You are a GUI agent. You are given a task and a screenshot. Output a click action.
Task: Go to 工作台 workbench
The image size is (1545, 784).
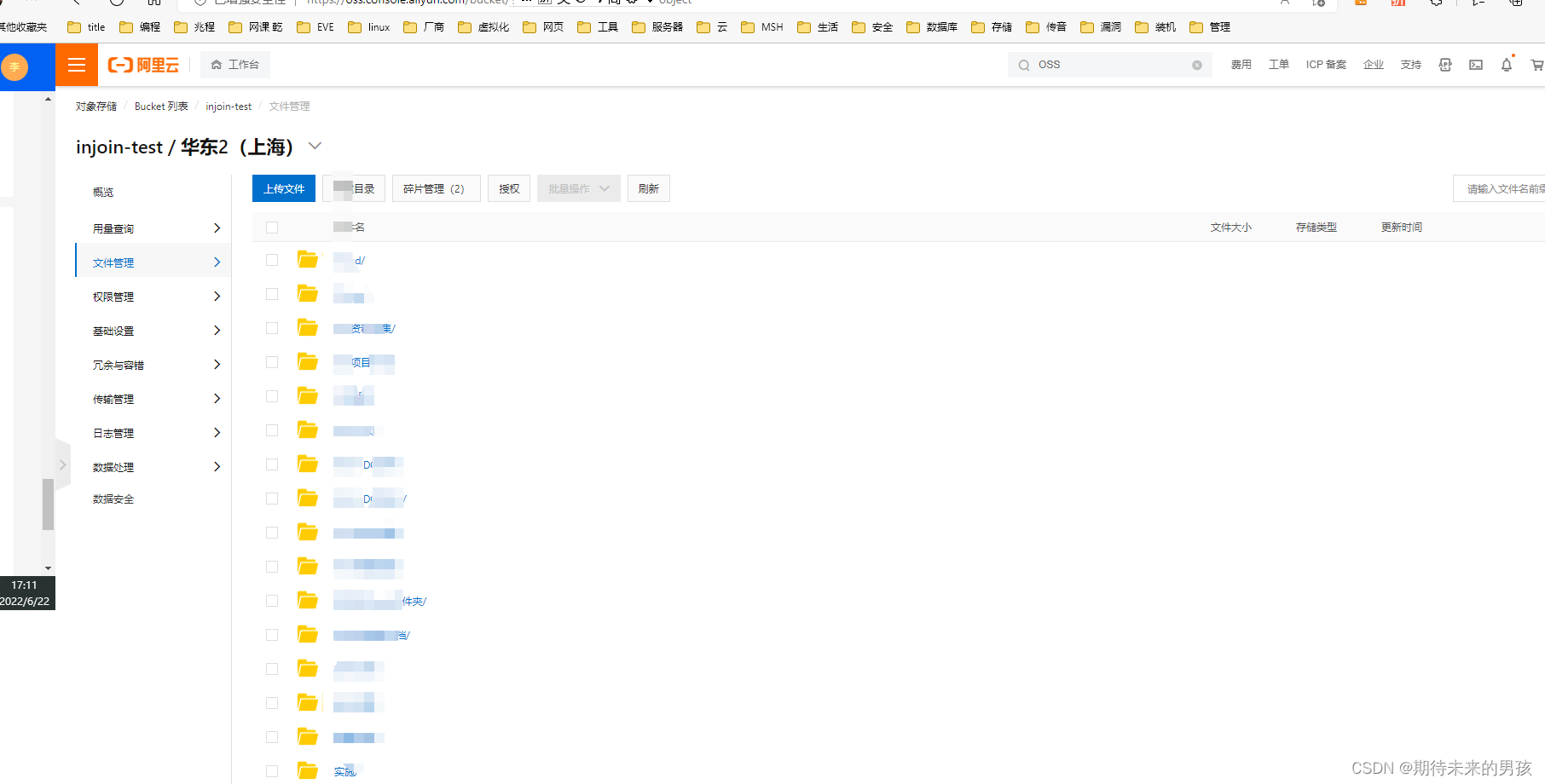[x=235, y=65]
